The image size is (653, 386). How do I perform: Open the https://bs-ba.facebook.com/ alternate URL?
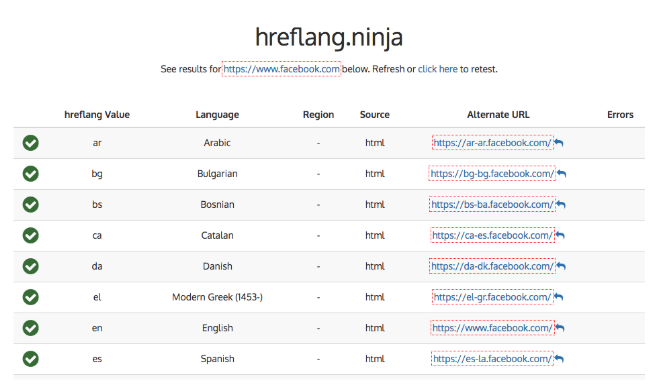pos(492,204)
